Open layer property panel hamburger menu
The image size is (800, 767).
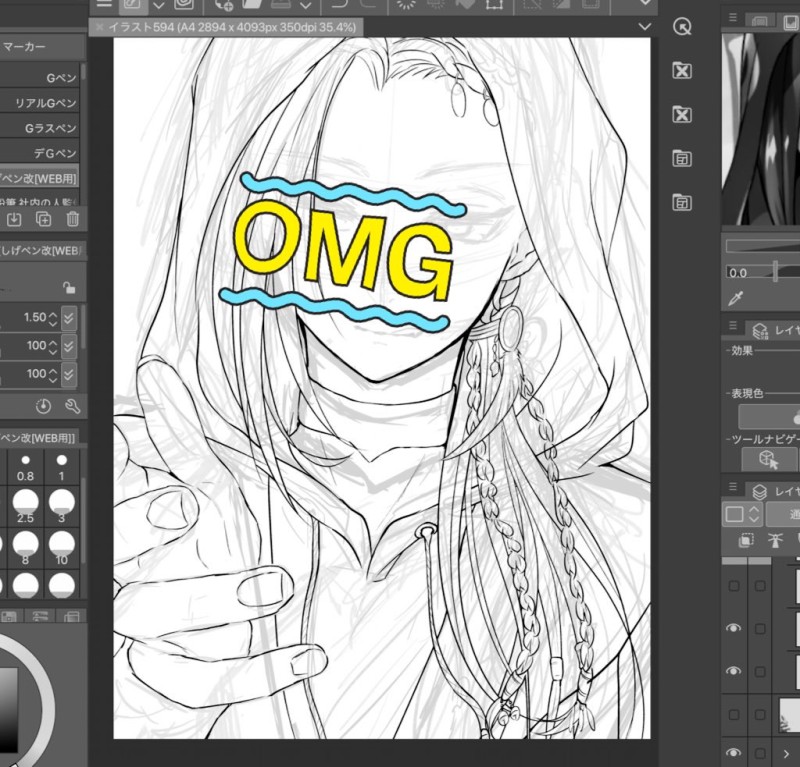coord(733,326)
